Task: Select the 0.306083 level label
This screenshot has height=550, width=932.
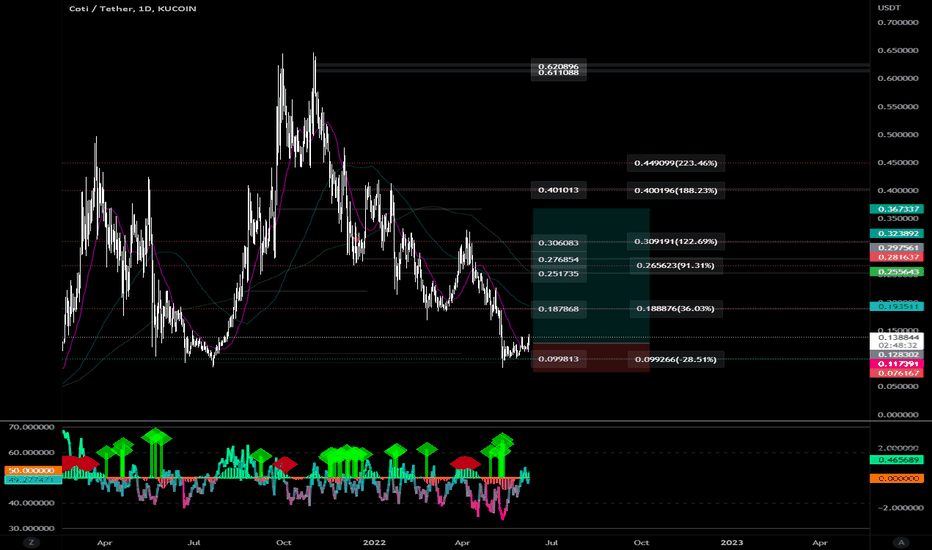Action: point(558,243)
